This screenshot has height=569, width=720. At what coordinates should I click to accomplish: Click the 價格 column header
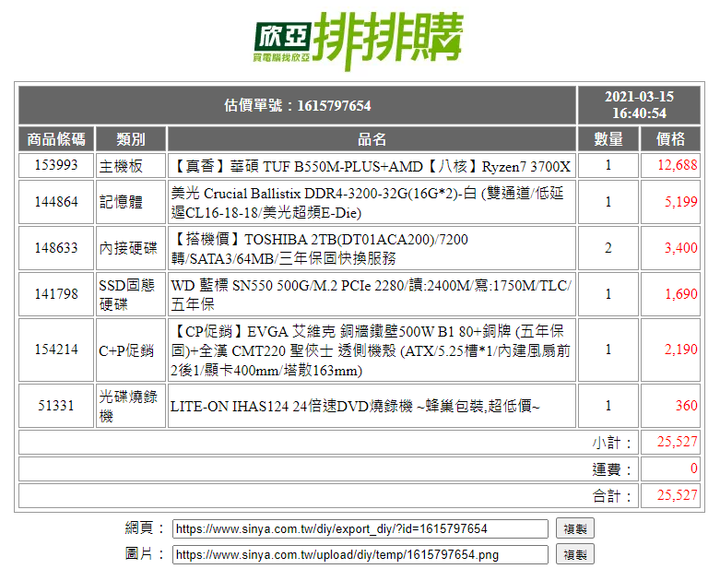pyautogui.click(x=670, y=139)
